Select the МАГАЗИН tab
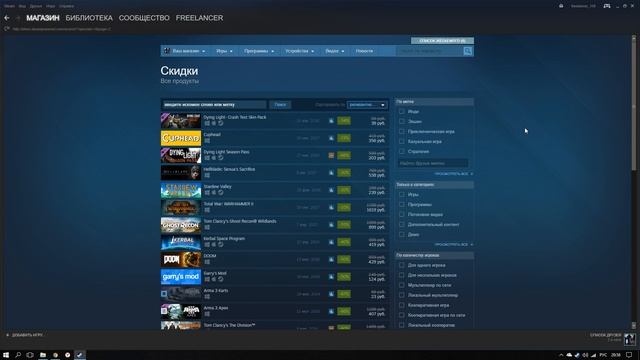The height and width of the screenshot is (360, 640). point(43,18)
